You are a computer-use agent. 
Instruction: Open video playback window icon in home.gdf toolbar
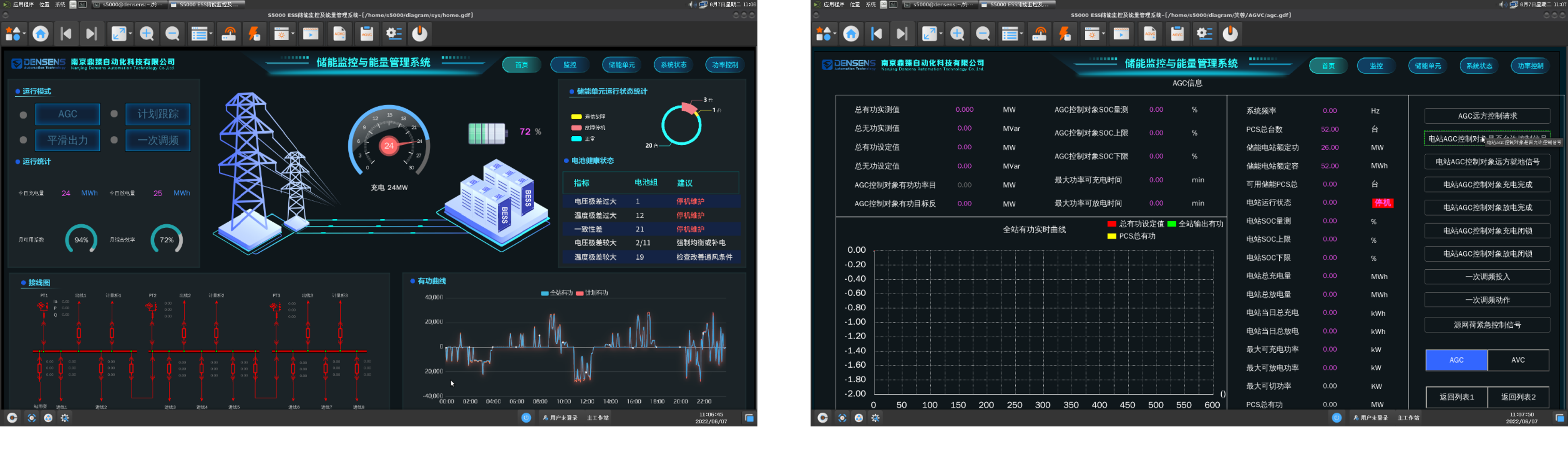(x=311, y=33)
